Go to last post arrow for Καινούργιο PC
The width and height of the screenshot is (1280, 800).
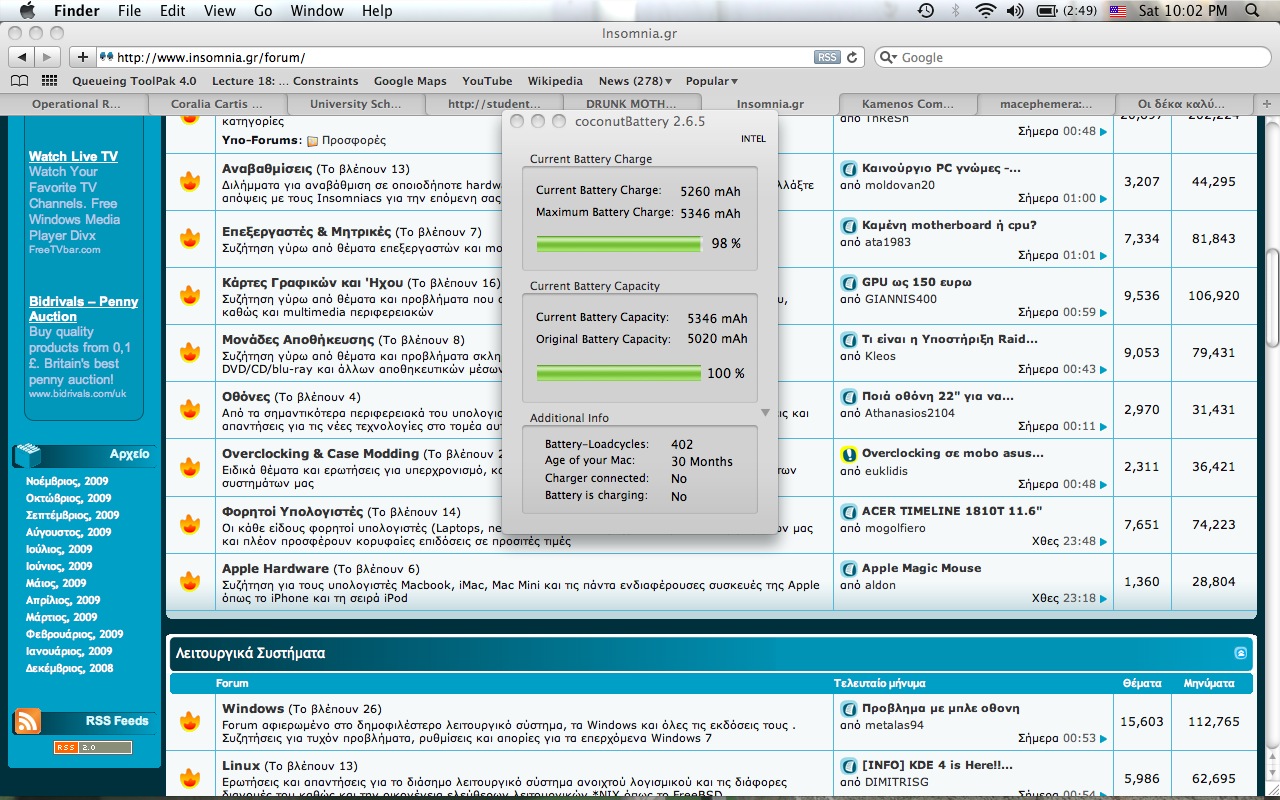point(1104,198)
